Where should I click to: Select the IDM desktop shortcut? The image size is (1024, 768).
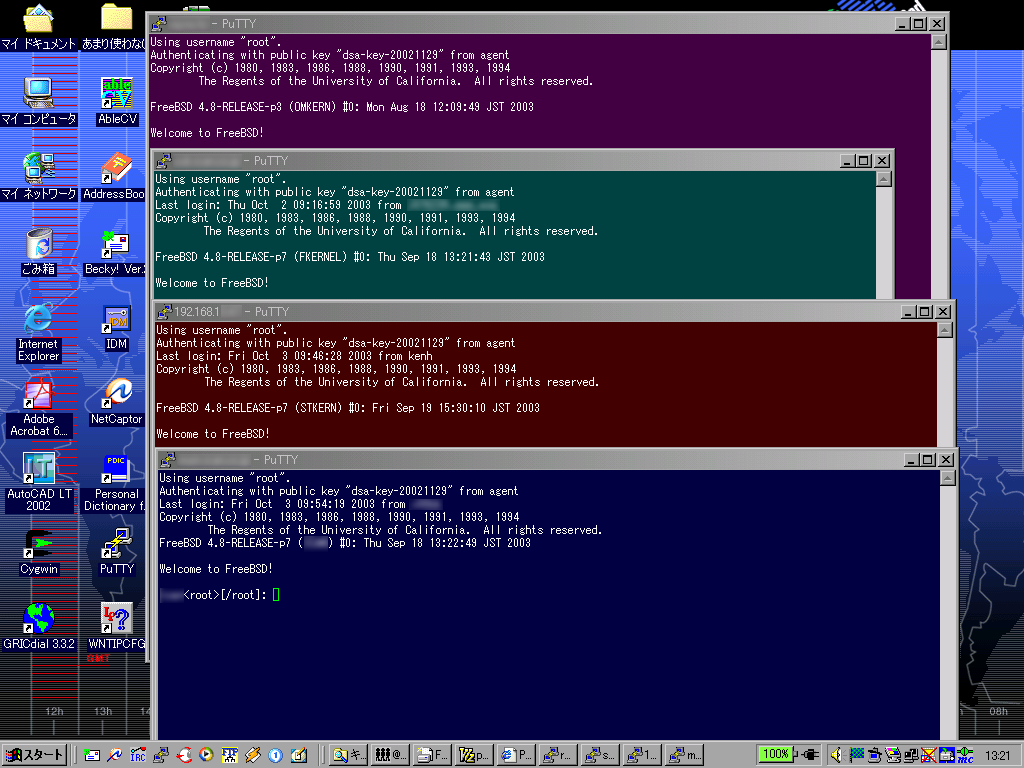116,319
